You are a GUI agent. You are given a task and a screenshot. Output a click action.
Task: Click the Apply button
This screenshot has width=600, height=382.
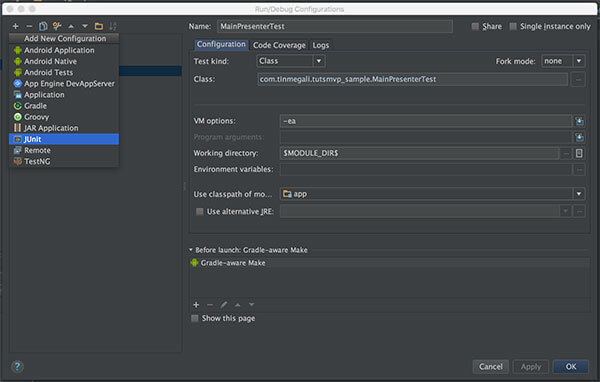(531, 367)
